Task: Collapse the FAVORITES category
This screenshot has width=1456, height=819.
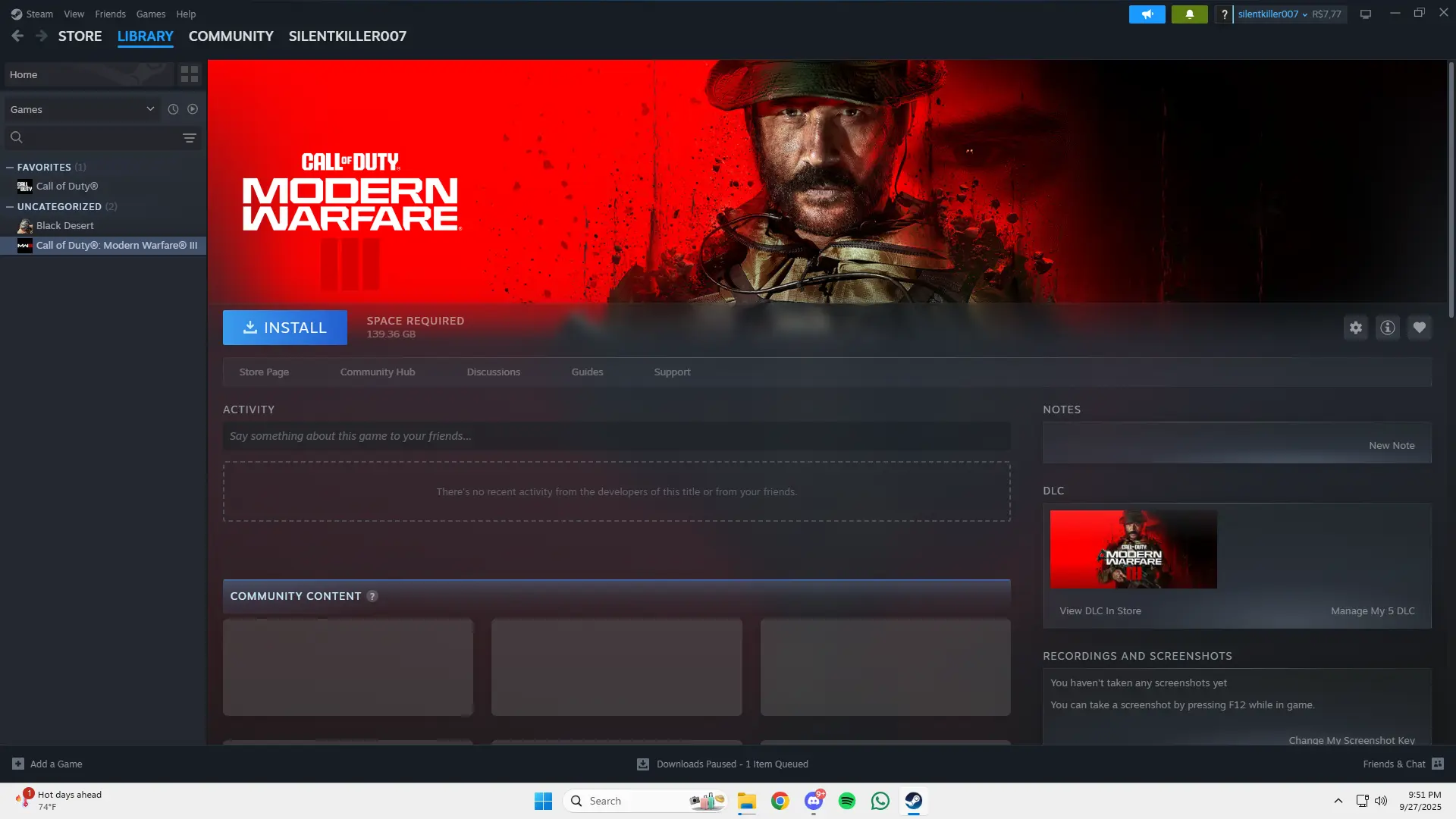Action: click(x=10, y=167)
